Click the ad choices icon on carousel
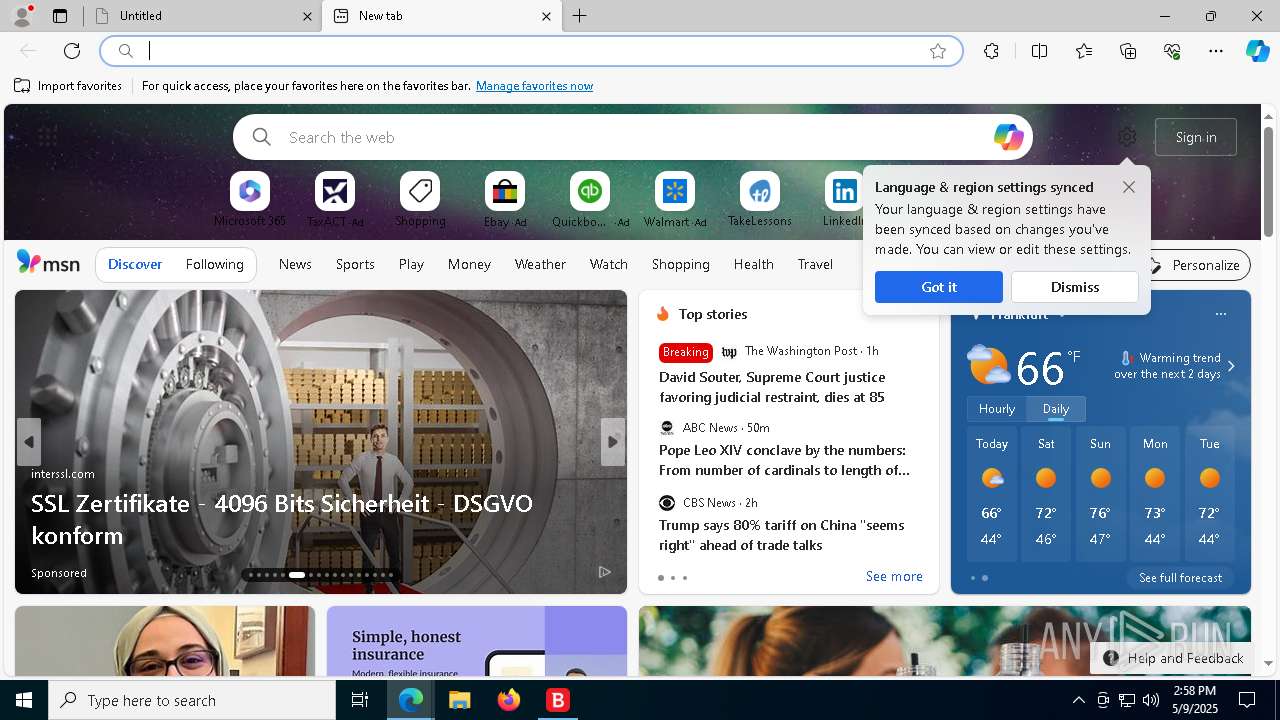1280x720 pixels. pos(604,572)
